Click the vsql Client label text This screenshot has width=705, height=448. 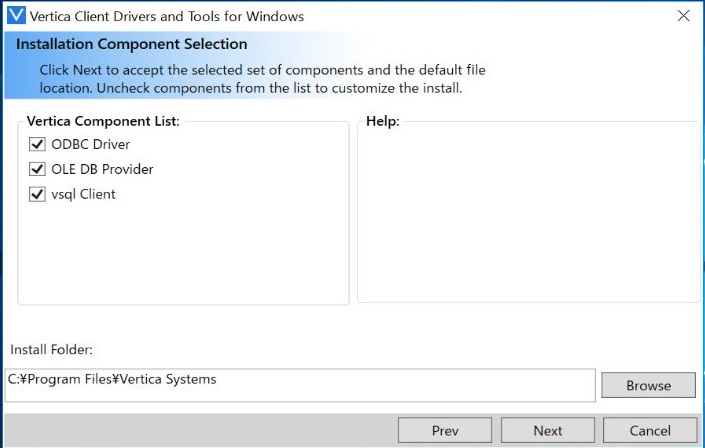coord(83,195)
